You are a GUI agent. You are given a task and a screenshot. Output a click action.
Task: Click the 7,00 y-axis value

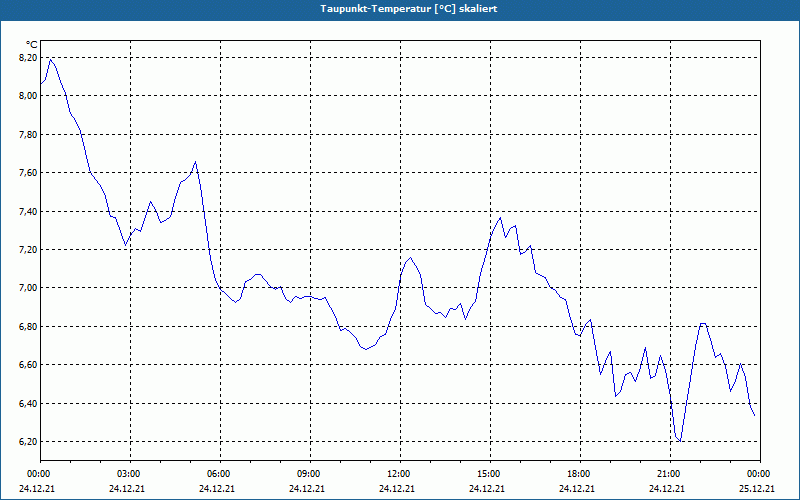(x=28, y=288)
